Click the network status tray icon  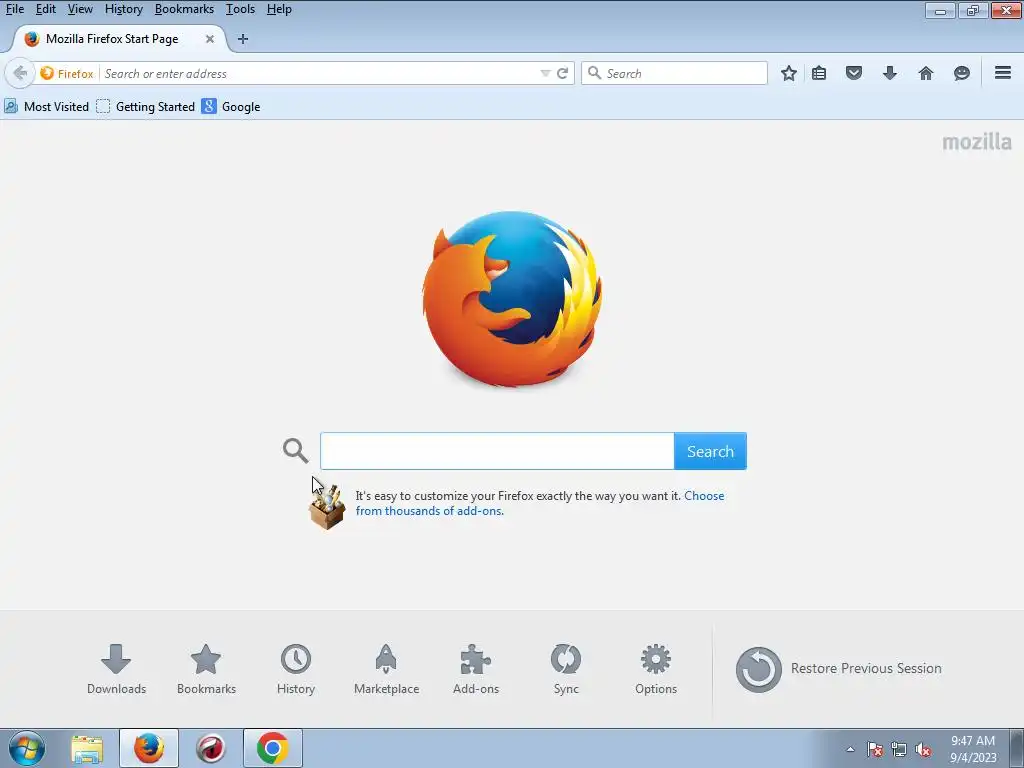[x=899, y=749]
